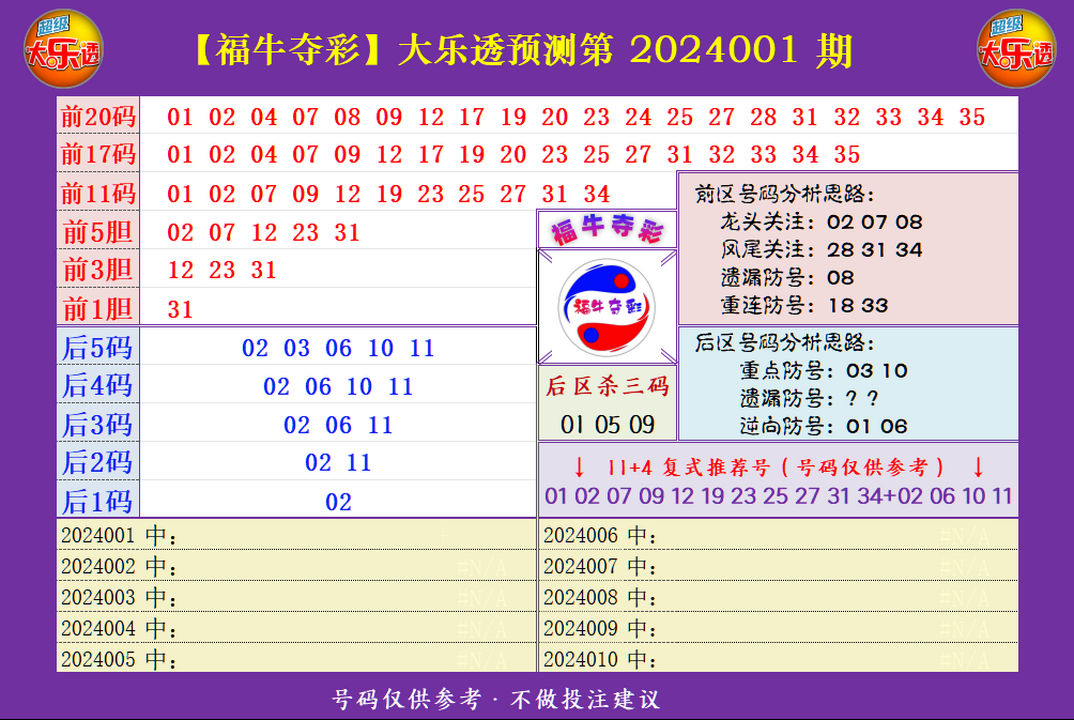1074x720 pixels.
Task: Click the 2024005 中: result row
Action: click(297, 658)
